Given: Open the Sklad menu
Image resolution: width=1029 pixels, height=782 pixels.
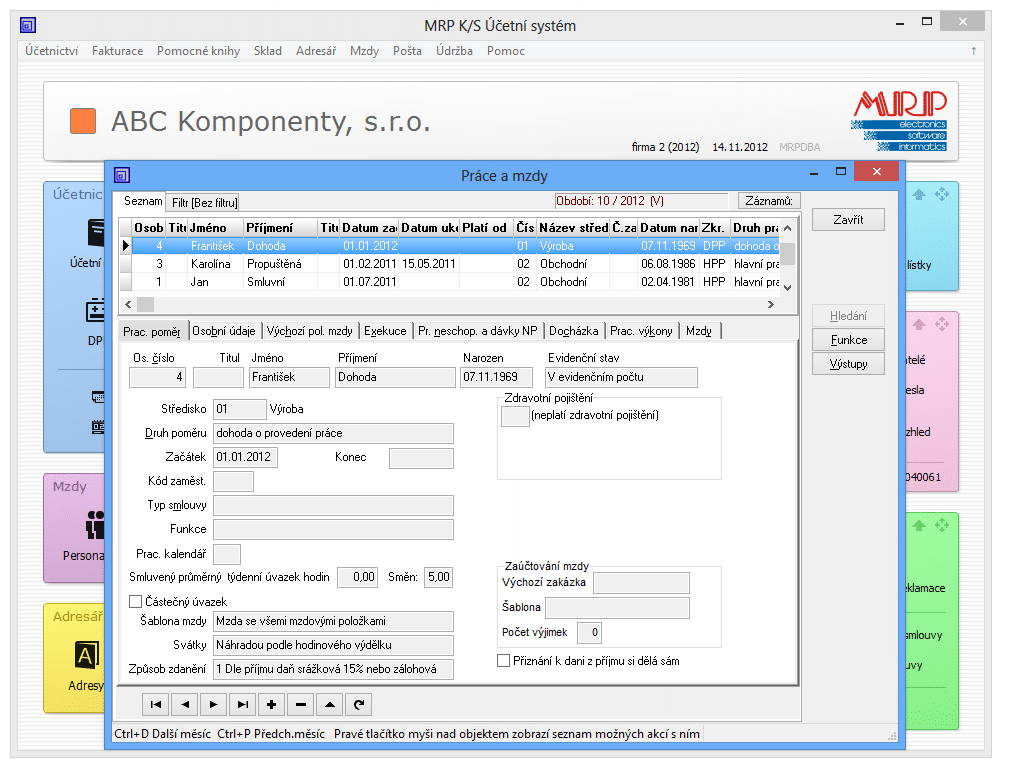Looking at the screenshot, I should click(268, 51).
